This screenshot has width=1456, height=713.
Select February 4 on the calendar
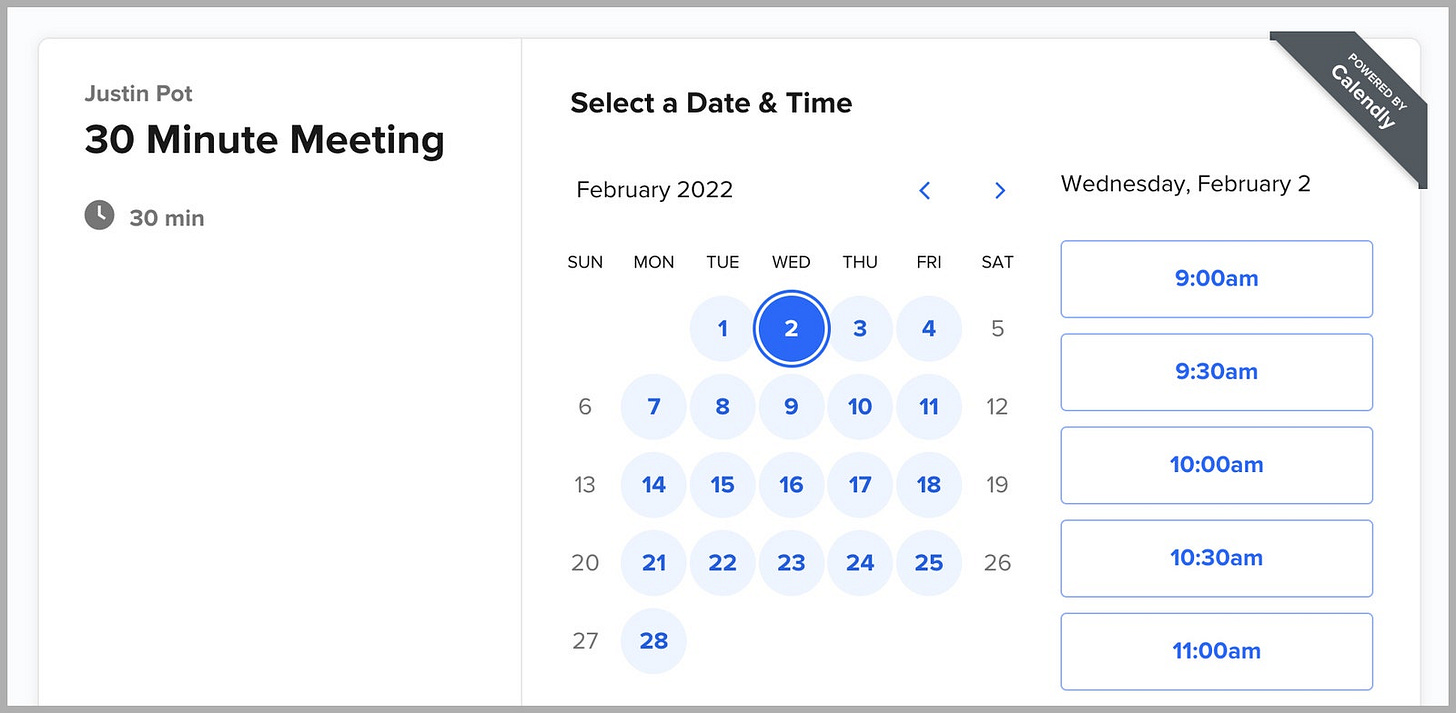tap(929, 328)
